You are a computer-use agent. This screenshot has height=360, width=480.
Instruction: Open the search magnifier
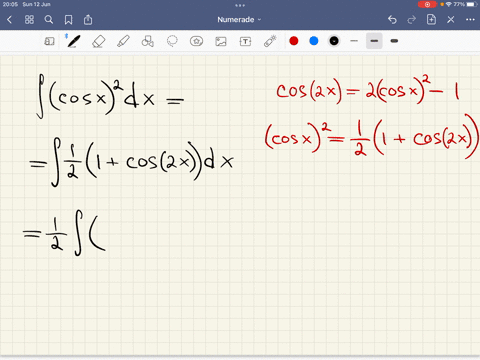tap(49, 20)
